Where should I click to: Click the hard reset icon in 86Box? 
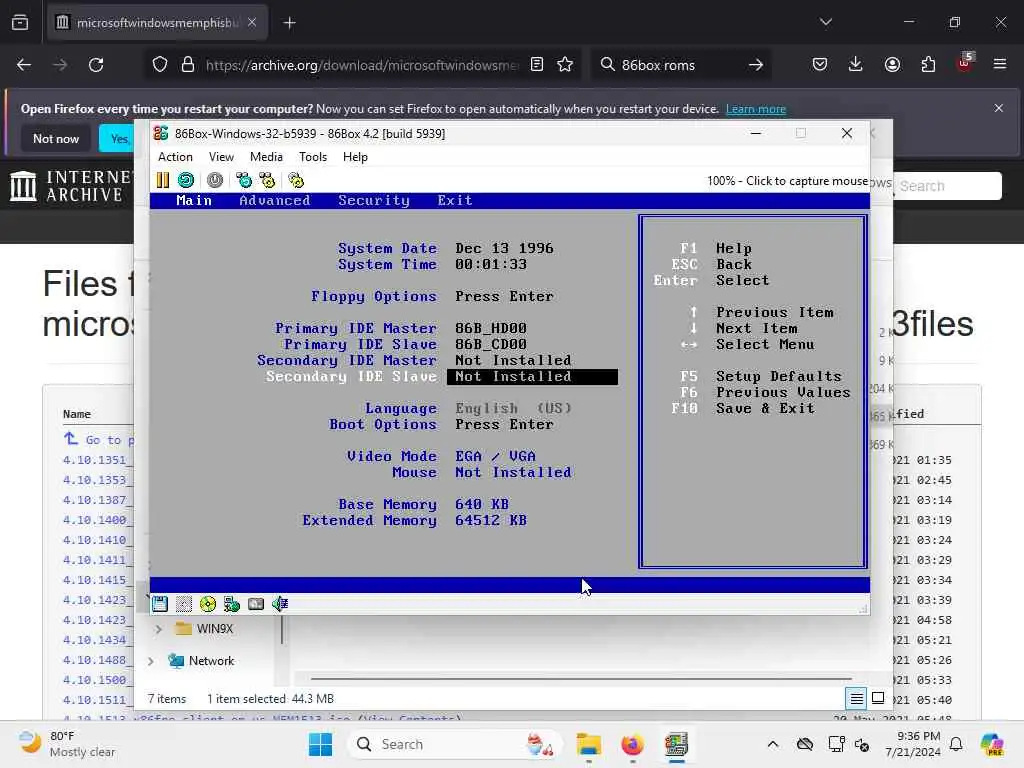click(x=185, y=180)
